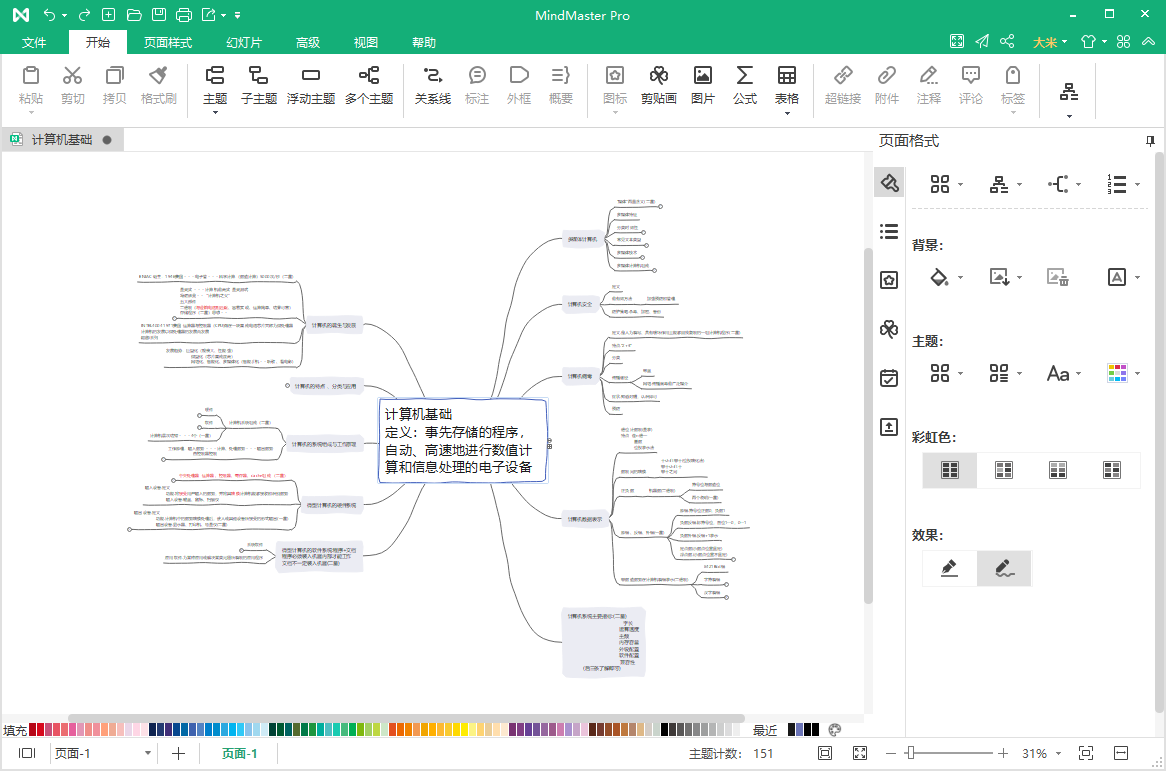1166x771 pixels.
Task: Click the Cut (剪切) scissors icon
Action: click(72, 76)
